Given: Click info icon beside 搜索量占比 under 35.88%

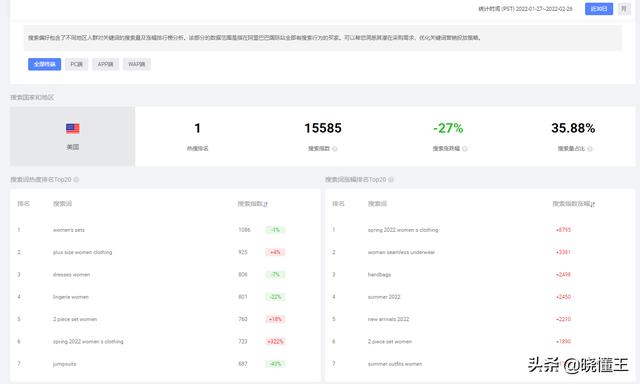Looking at the screenshot, I should (x=590, y=149).
